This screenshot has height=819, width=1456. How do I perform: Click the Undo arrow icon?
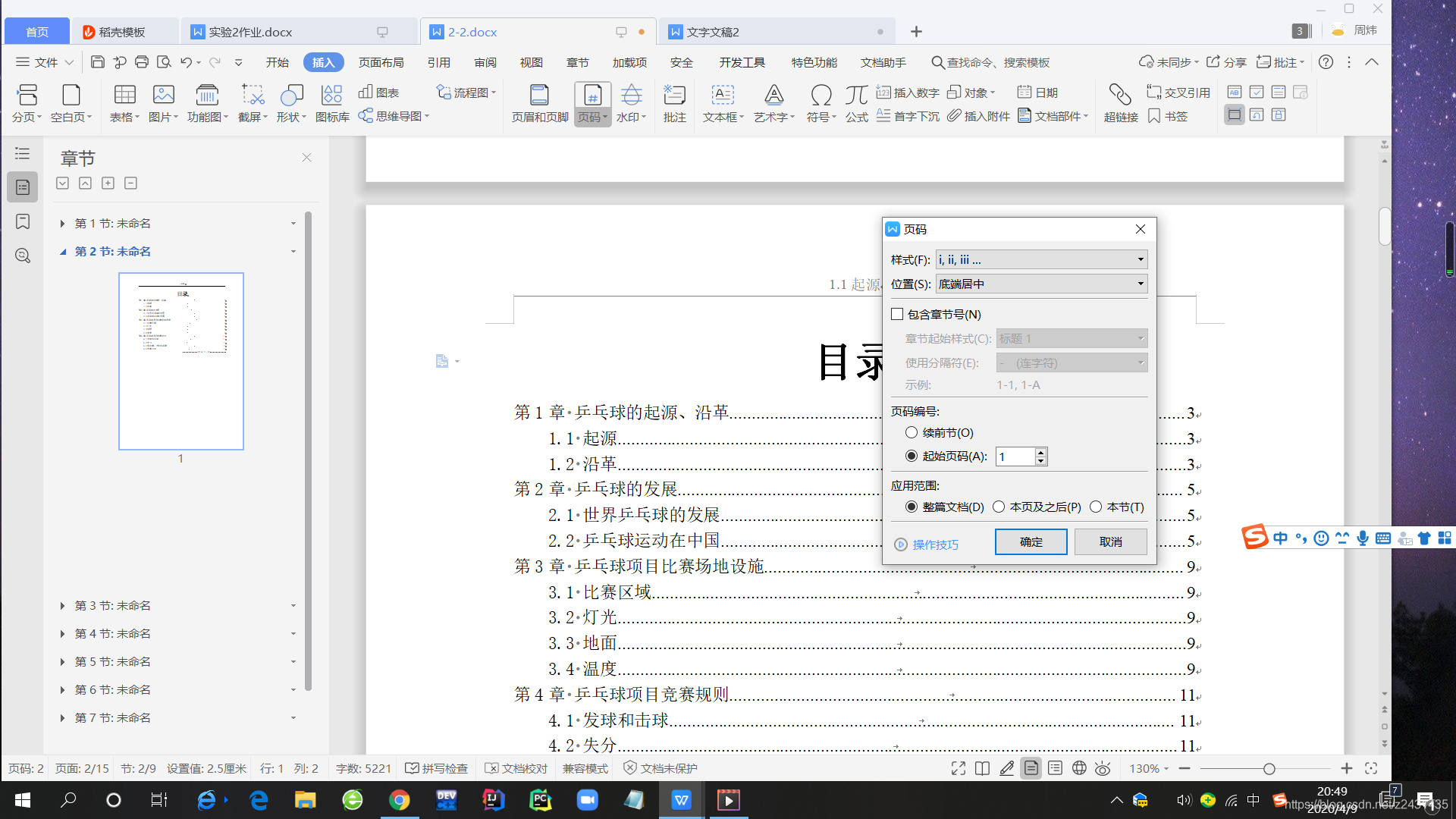point(187,62)
